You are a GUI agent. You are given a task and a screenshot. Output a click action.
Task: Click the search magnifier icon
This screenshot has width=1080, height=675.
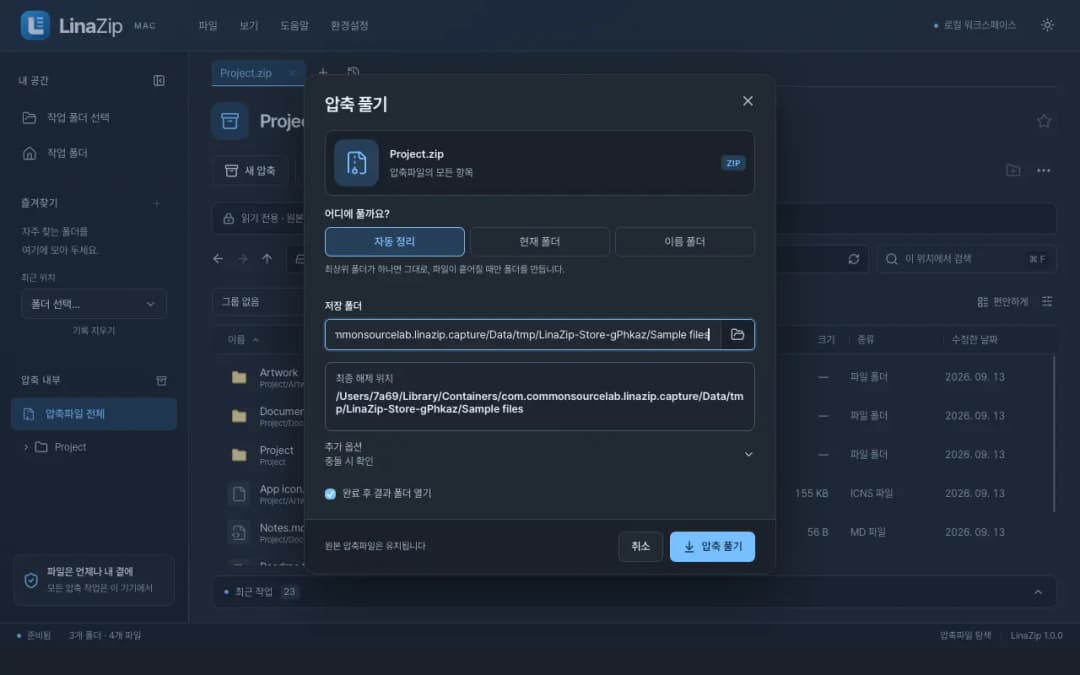point(891,259)
